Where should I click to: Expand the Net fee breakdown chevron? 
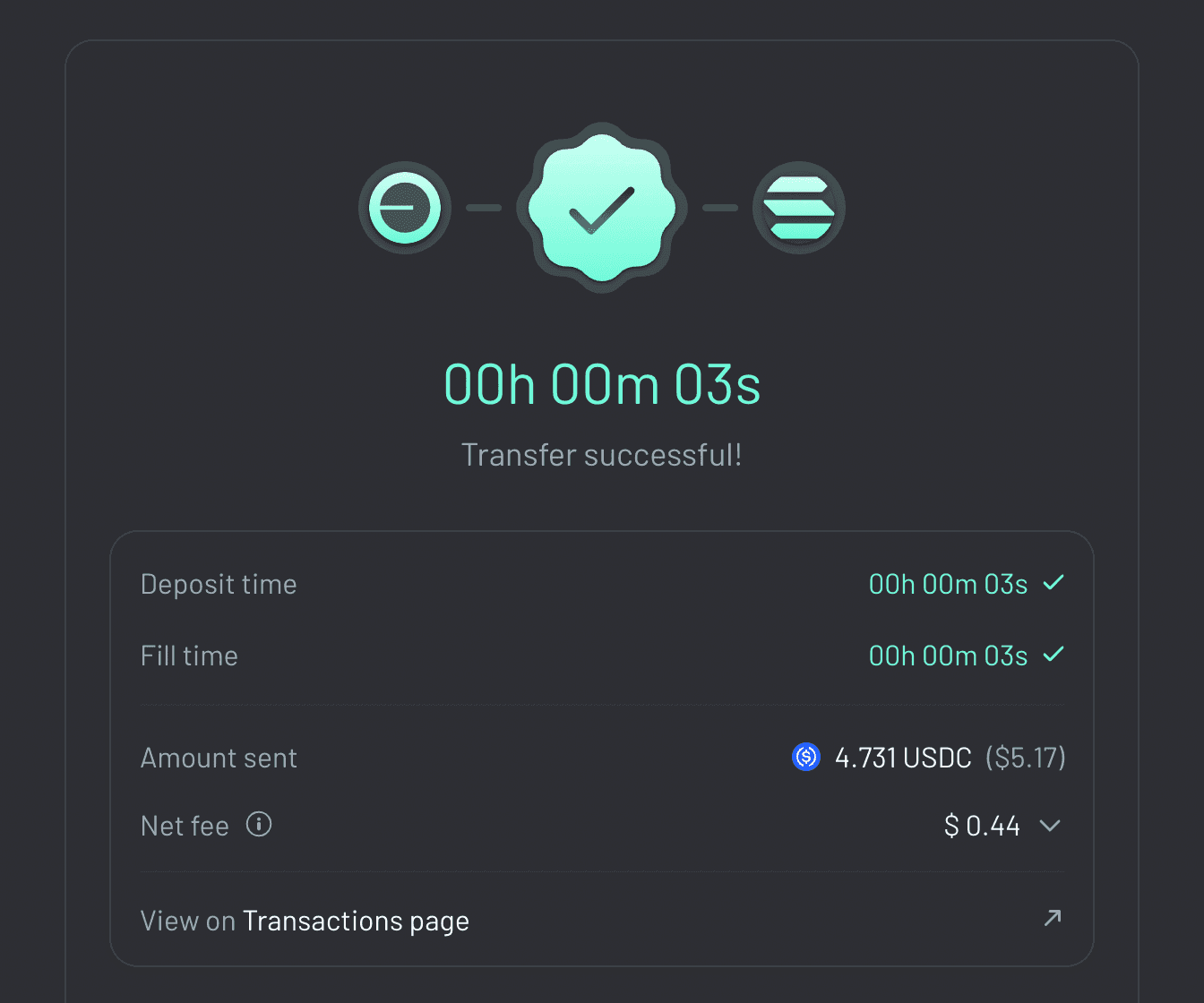[x=1050, y=825]
